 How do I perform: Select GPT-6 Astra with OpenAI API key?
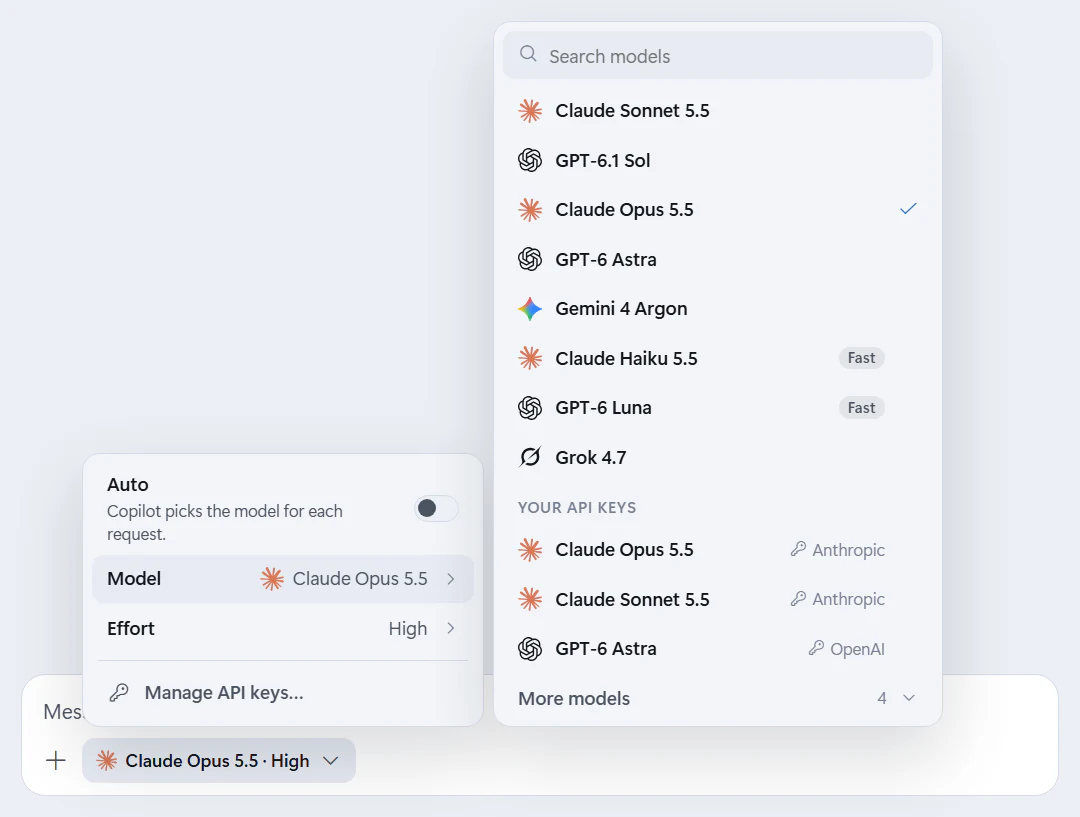(718, 649)
